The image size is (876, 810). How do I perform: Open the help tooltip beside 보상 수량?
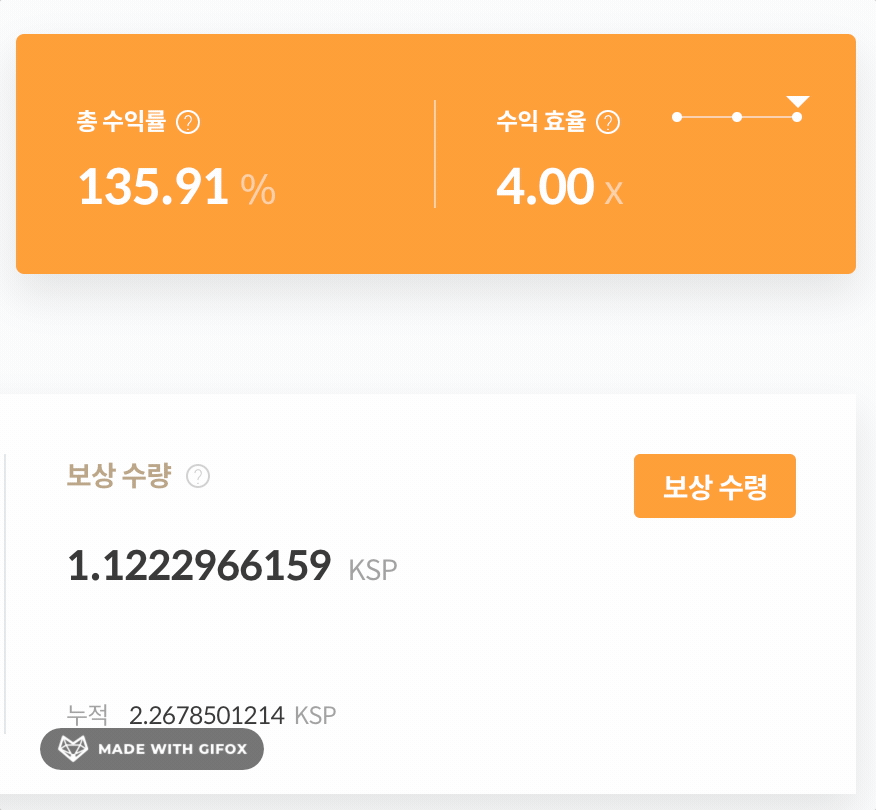point(199,477)
